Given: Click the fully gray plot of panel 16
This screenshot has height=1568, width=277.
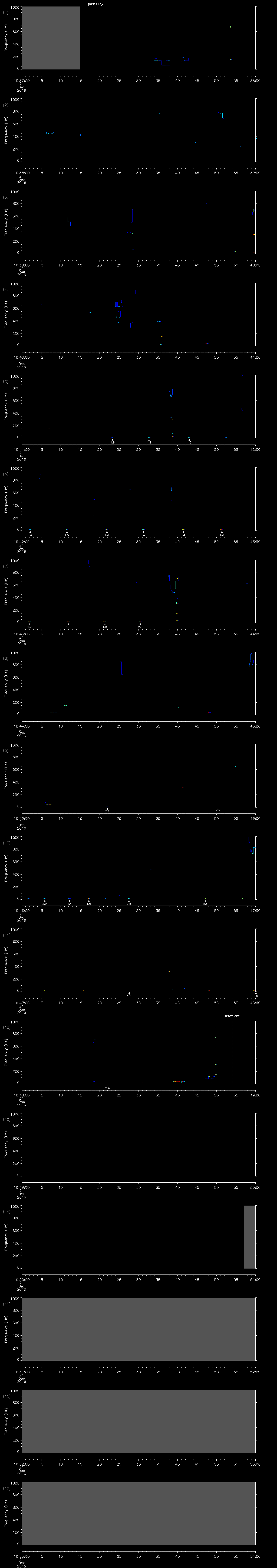Looking at the screenshot, I should [138, 1421].
